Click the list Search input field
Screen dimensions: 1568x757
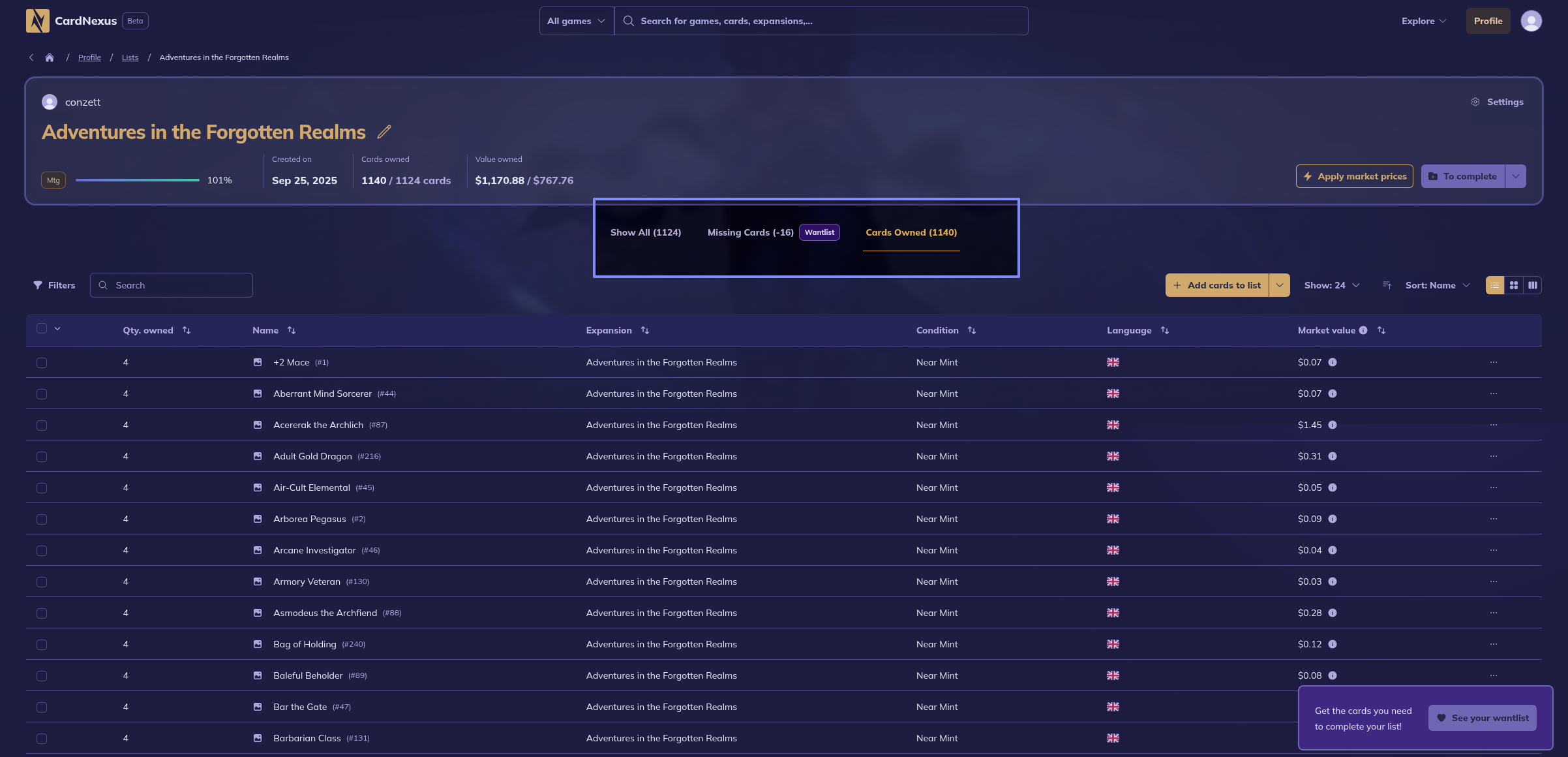click(x=179, y=285)
